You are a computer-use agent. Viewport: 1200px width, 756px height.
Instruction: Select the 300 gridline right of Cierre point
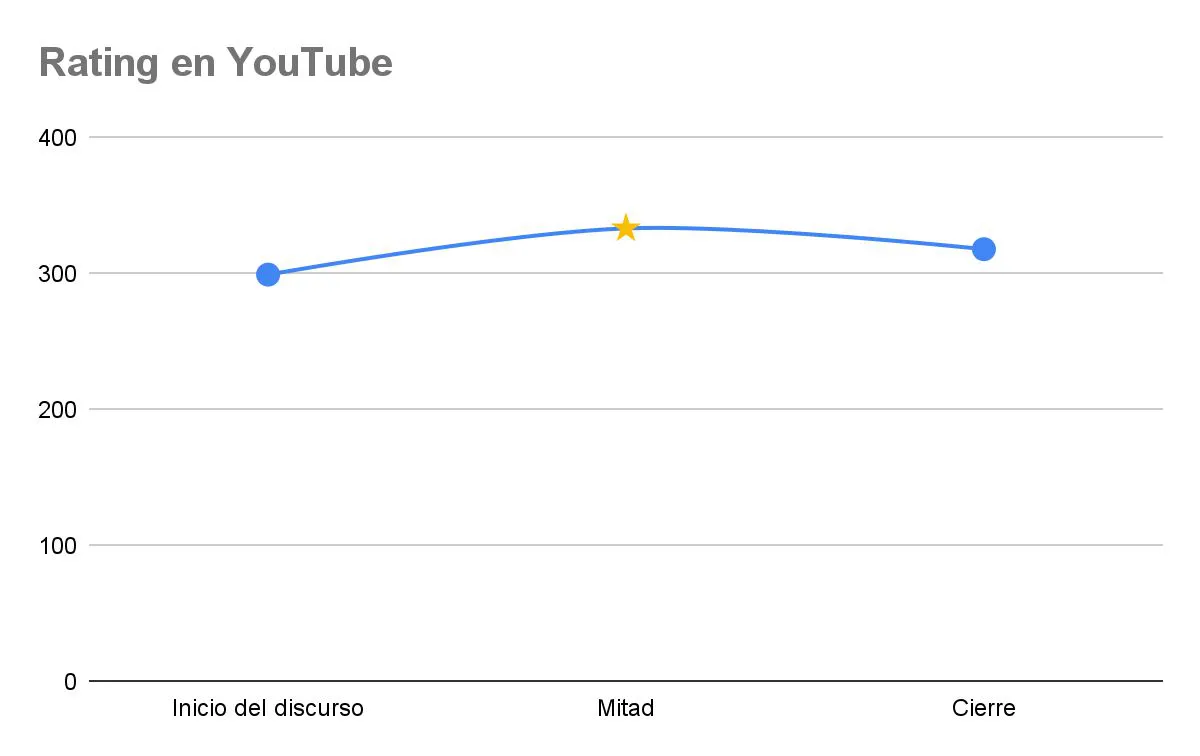click(x=1080, y=273)
